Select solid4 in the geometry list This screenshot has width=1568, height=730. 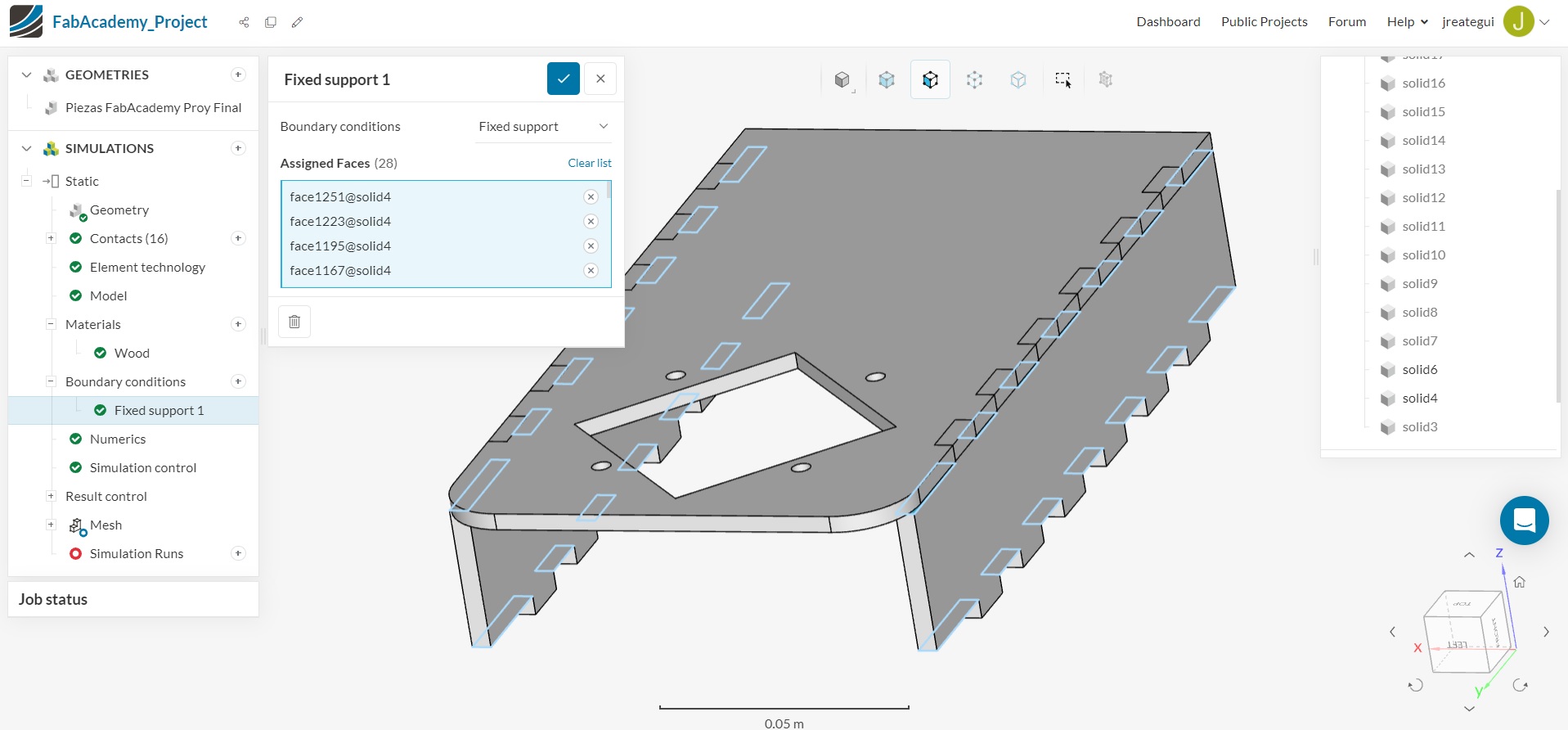coord(1419,398)
